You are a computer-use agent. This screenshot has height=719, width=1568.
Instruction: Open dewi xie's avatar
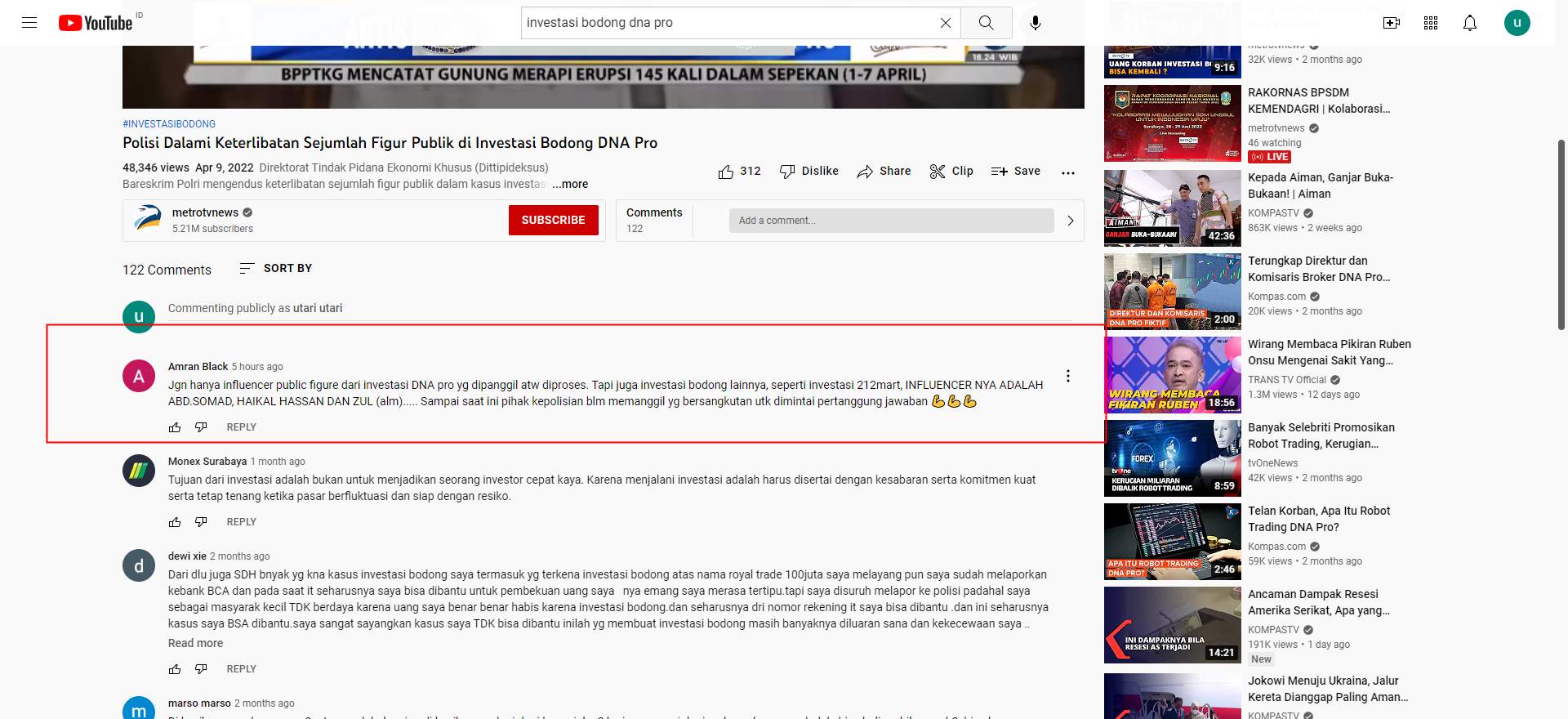139,565
